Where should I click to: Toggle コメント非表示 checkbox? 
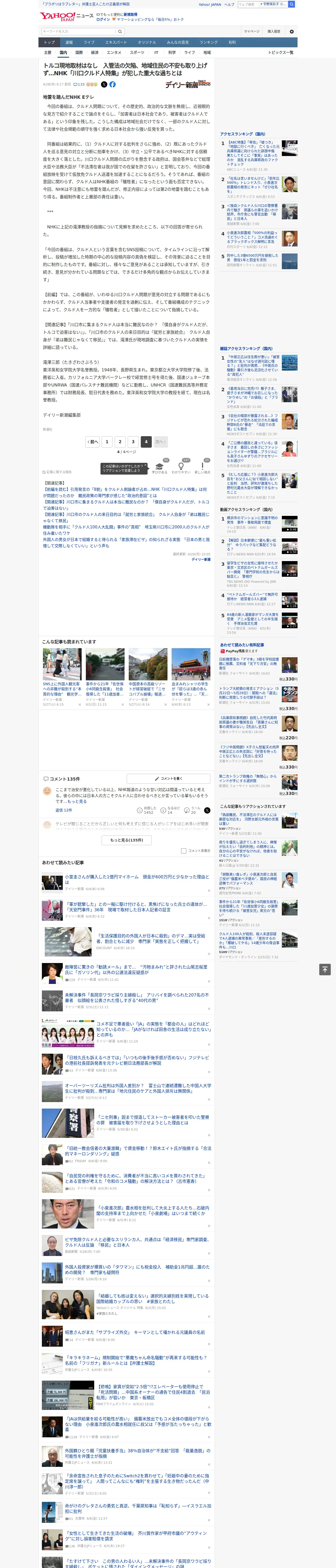183,851
